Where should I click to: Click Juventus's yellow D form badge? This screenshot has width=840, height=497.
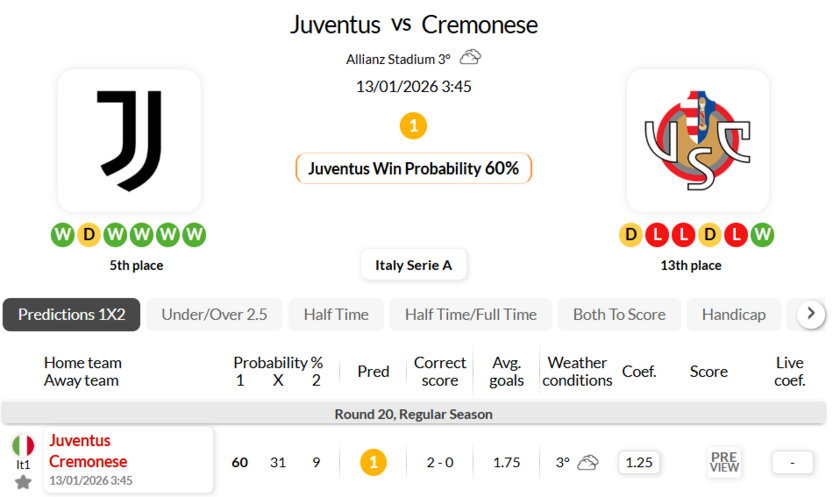[89, 235]
